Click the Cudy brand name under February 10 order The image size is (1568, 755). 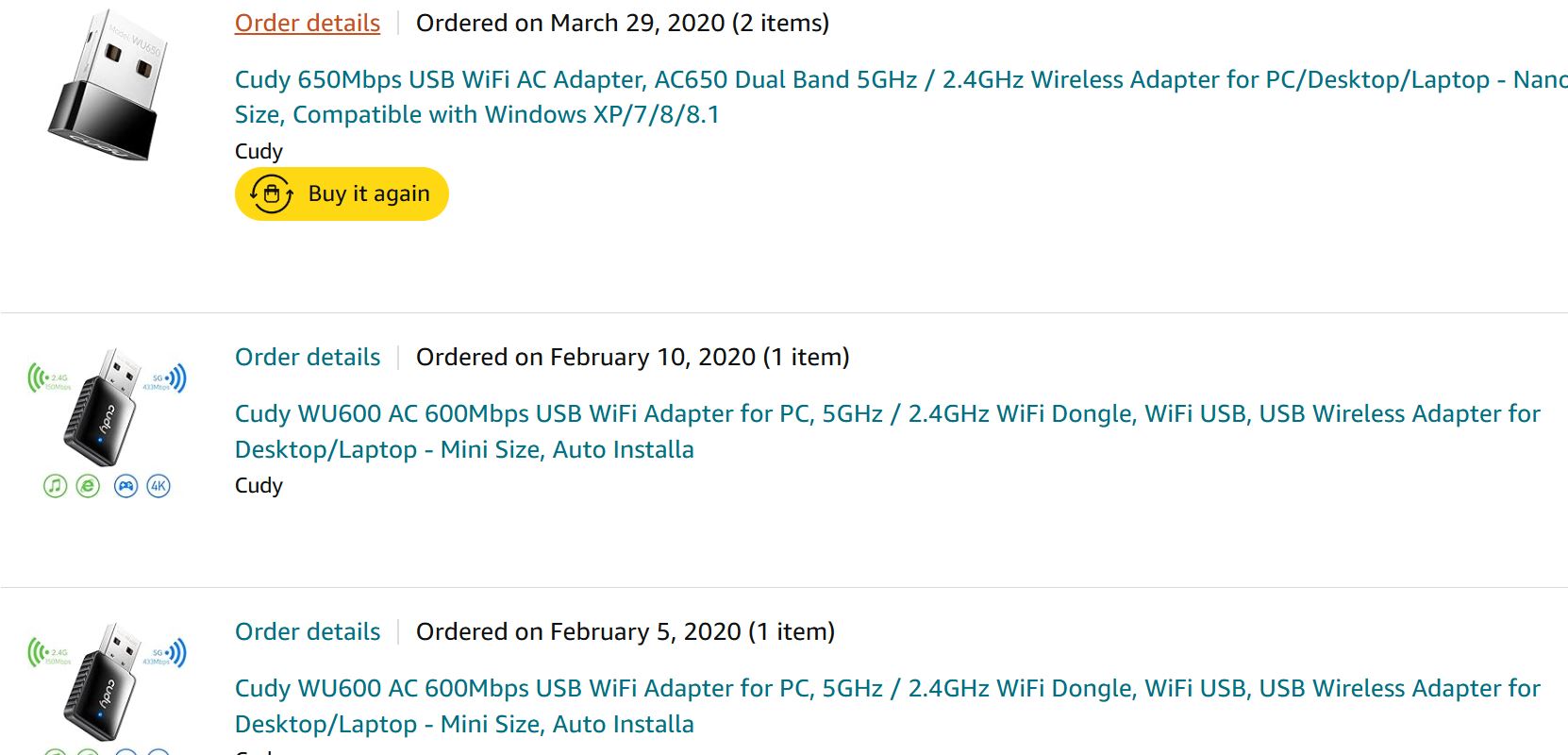259,485
